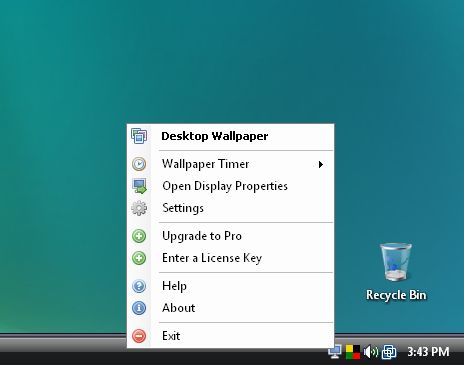This screenshot has height=365, width=464.
Task: Click the colored squares tray icon
Action: point(353,352)
